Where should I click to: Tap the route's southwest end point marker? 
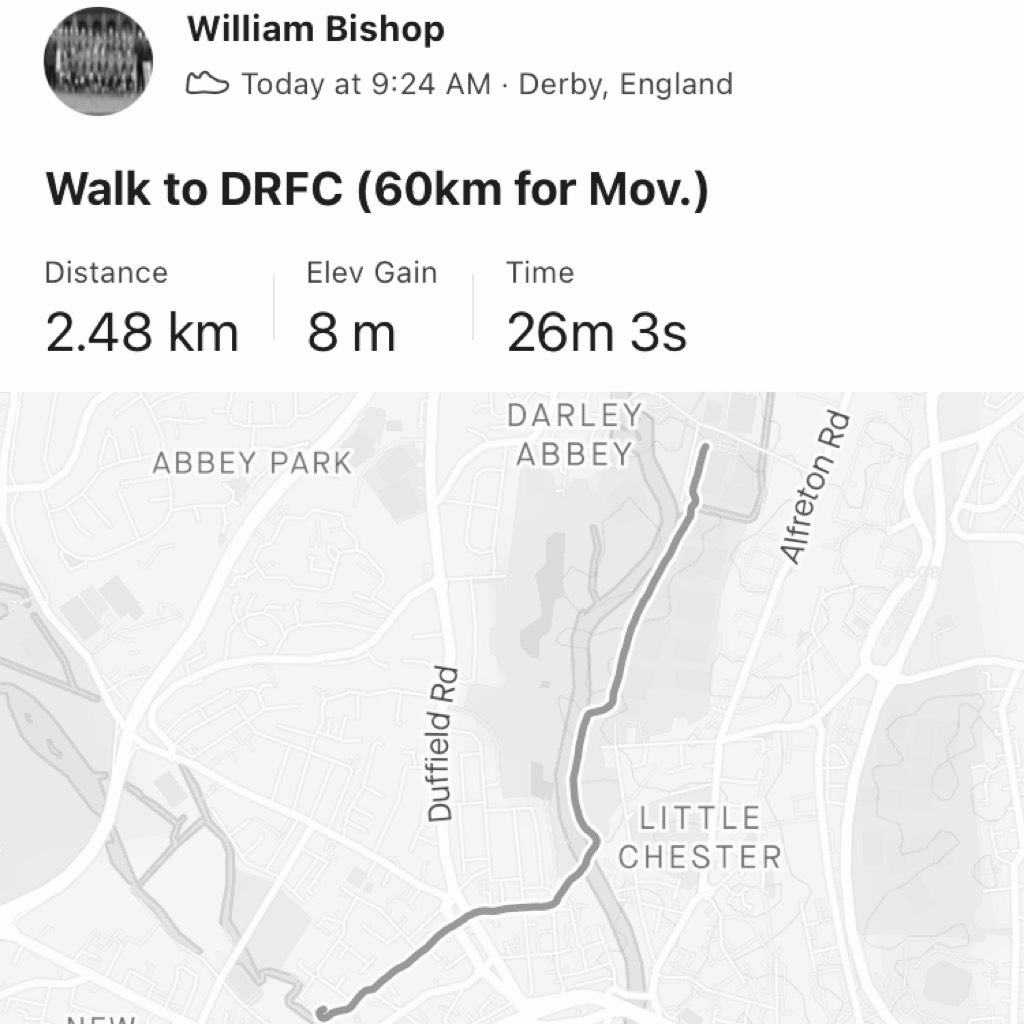click(322, 1014)
